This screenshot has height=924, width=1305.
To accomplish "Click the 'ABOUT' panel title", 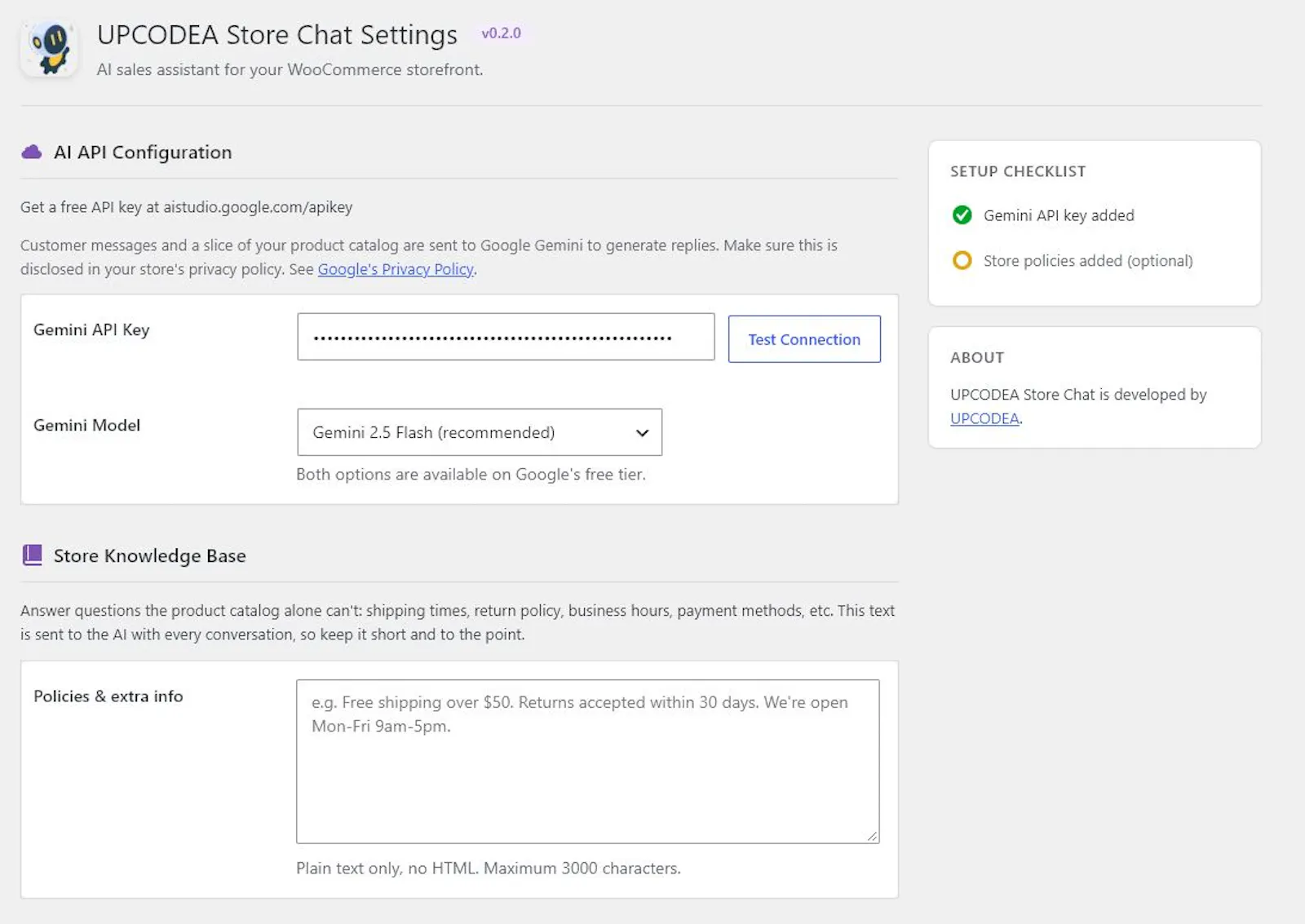I will tap(977, 357).
